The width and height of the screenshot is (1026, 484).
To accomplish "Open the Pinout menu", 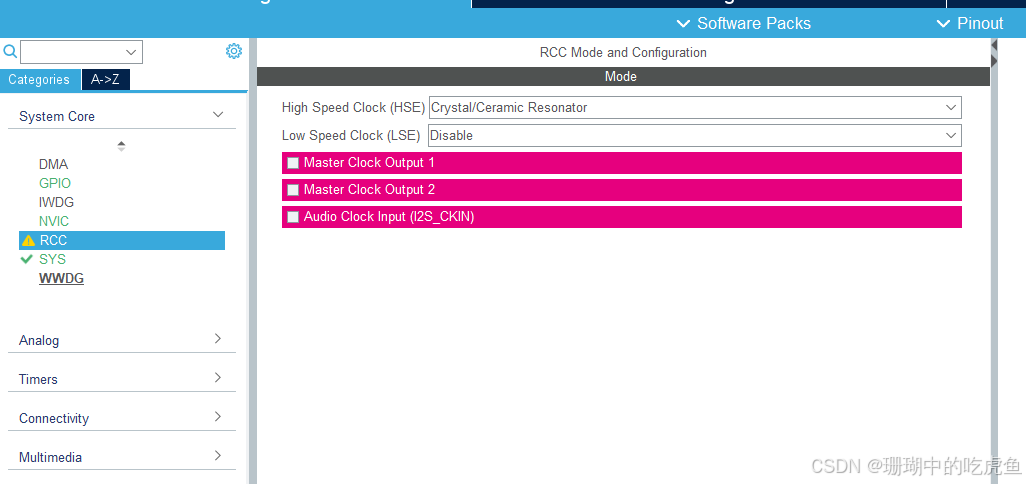I will tap(970, 24).
